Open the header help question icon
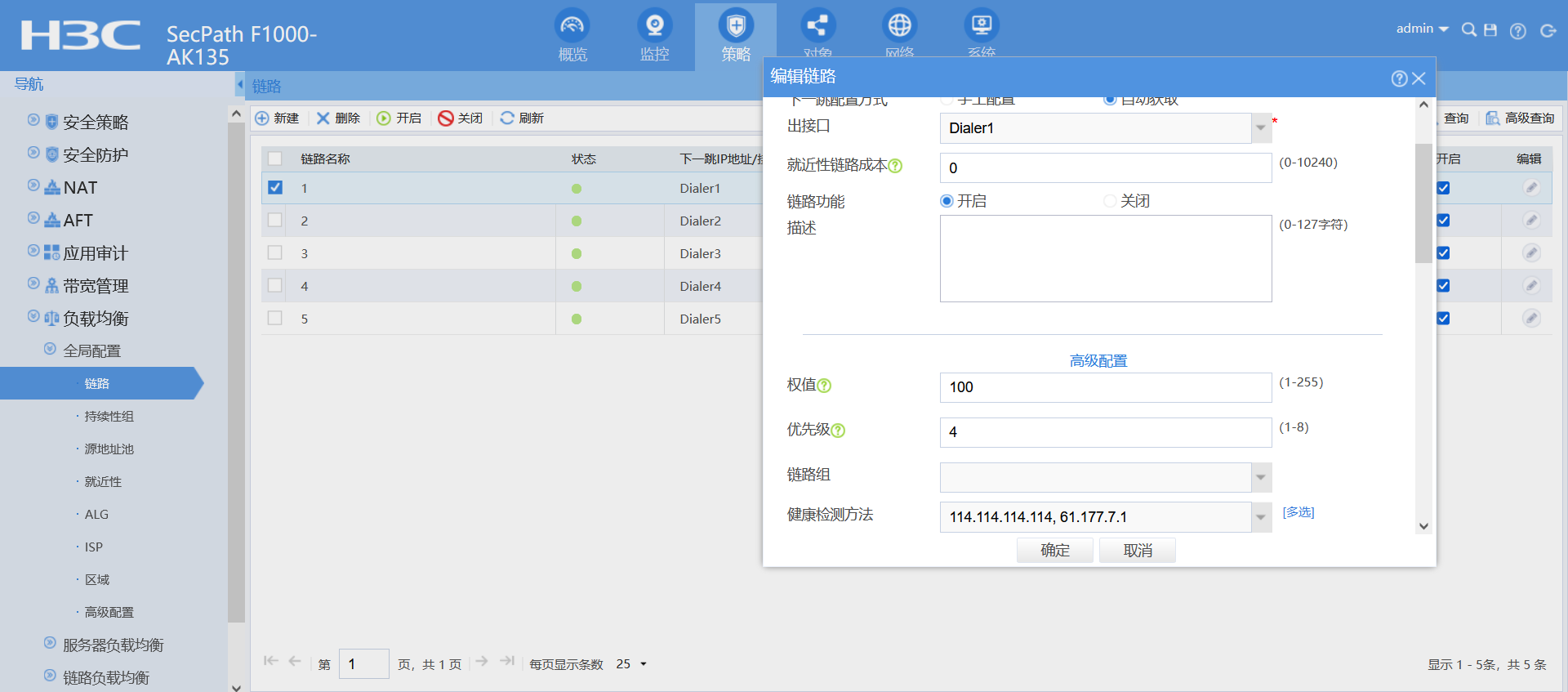Screen dimensions: 1568x692 tap(1518, 31)
